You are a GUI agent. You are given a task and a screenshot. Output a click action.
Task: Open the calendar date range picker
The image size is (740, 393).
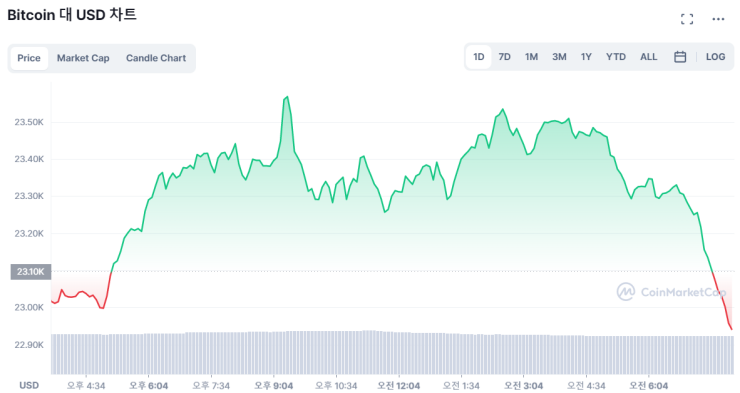pyautogui.click(x=680, y=57)
